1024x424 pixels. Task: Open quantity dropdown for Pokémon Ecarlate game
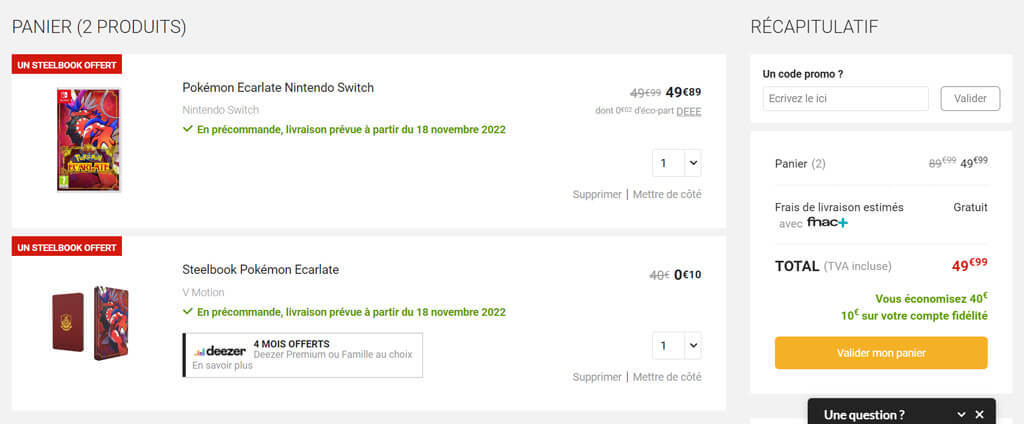pos(677,163)
